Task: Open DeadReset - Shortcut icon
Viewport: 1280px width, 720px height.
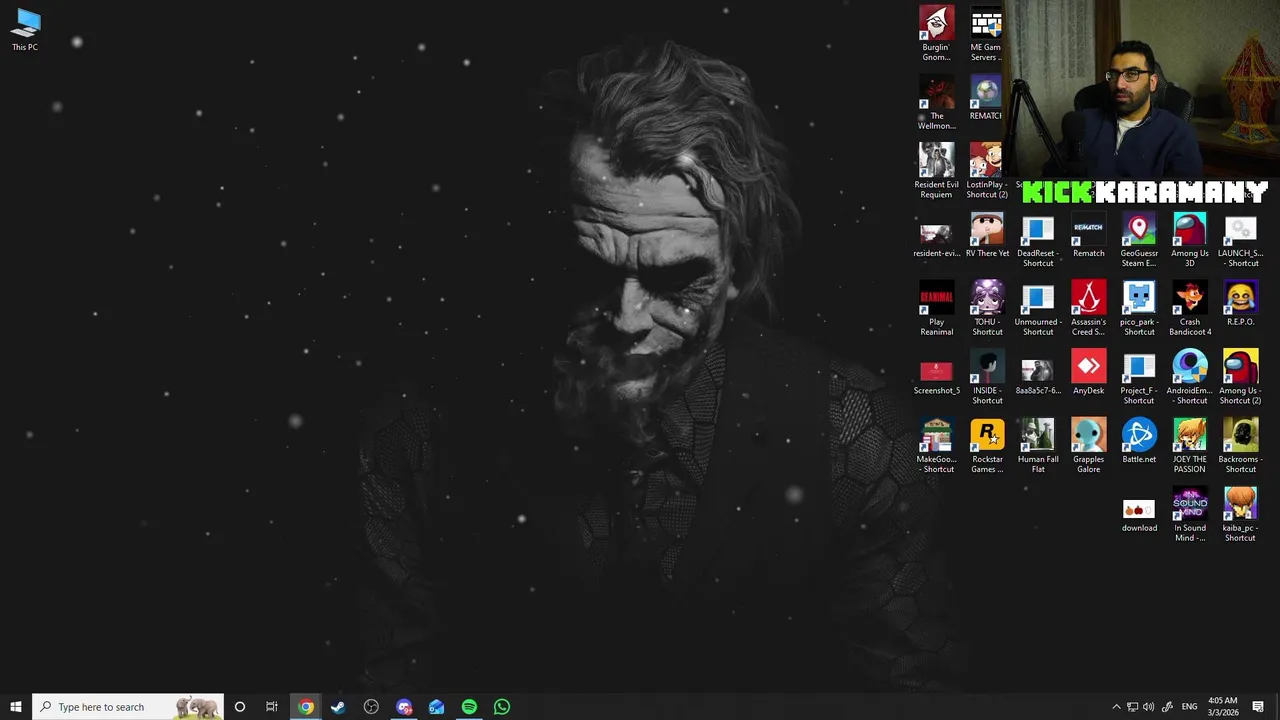Action: tap(1038, 240)
